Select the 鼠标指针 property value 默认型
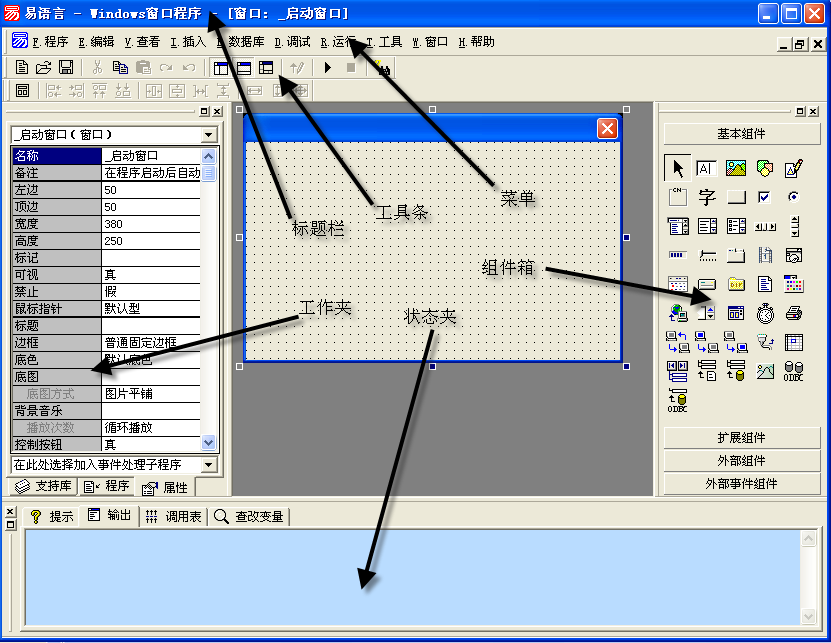 point(151,309)
